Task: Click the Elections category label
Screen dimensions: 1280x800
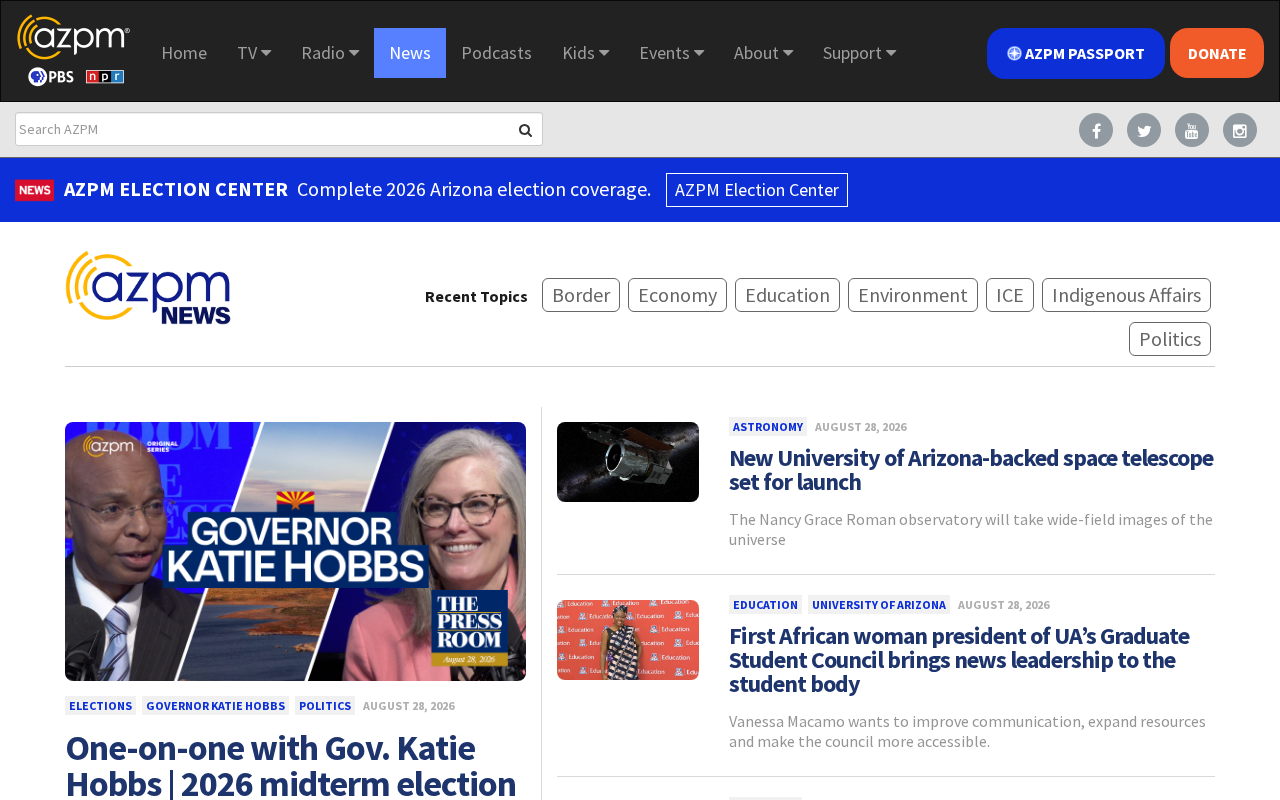Action: (101, 706)
